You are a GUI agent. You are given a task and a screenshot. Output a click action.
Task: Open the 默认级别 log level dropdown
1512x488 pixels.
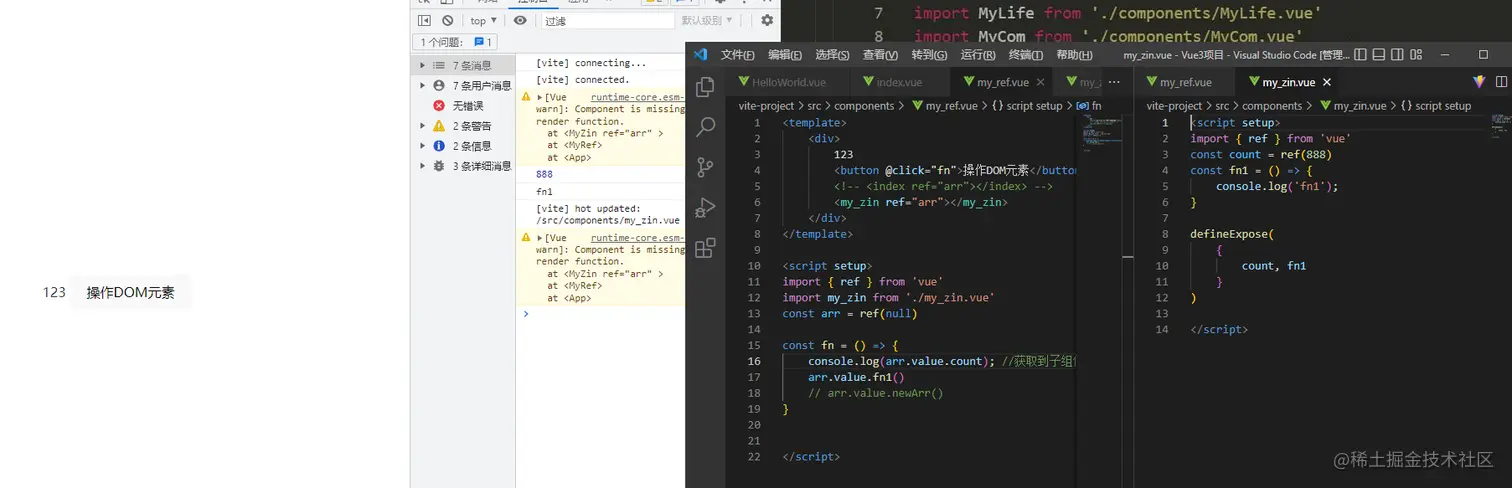[707, 20]
